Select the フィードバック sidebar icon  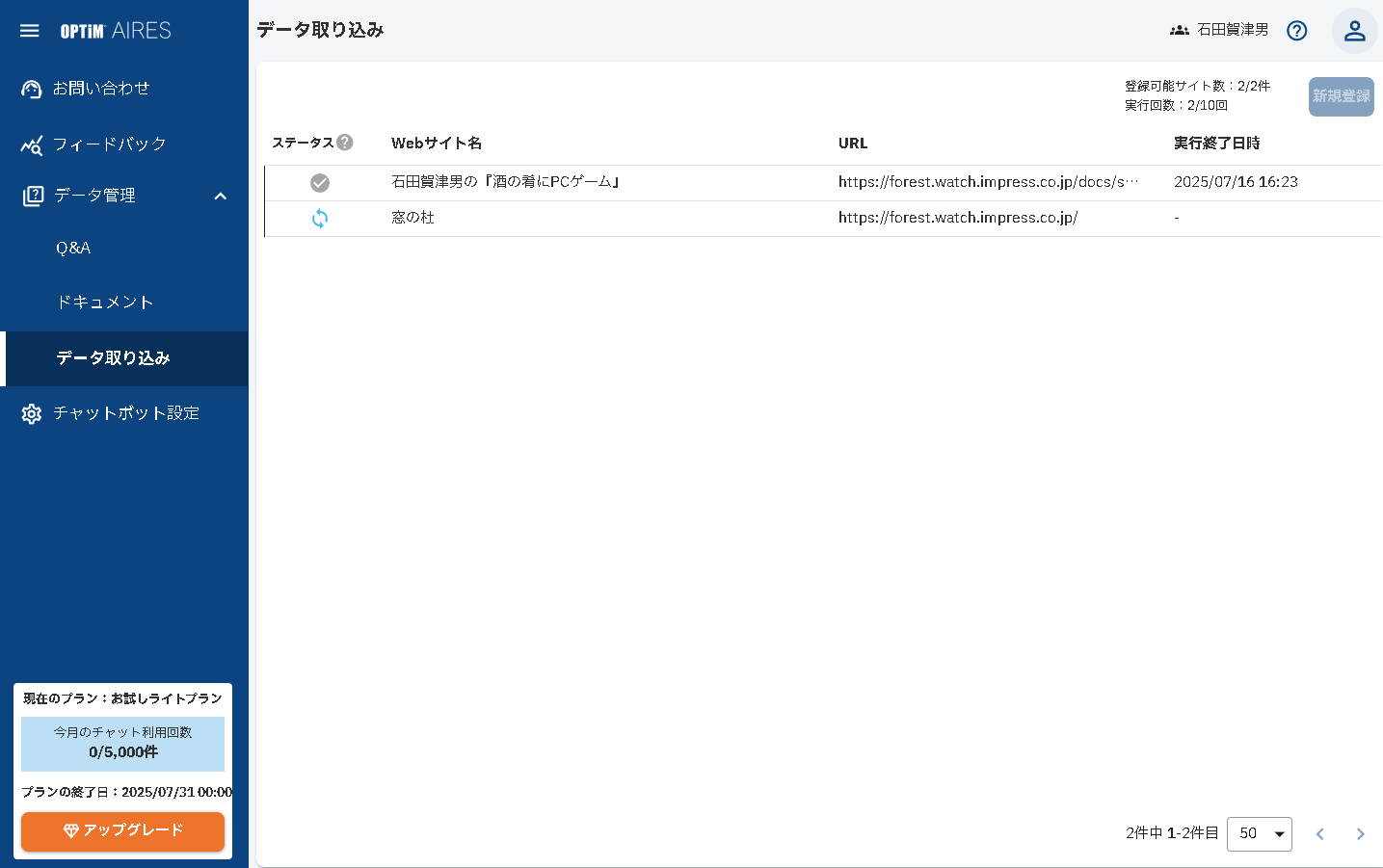(31, 144)
